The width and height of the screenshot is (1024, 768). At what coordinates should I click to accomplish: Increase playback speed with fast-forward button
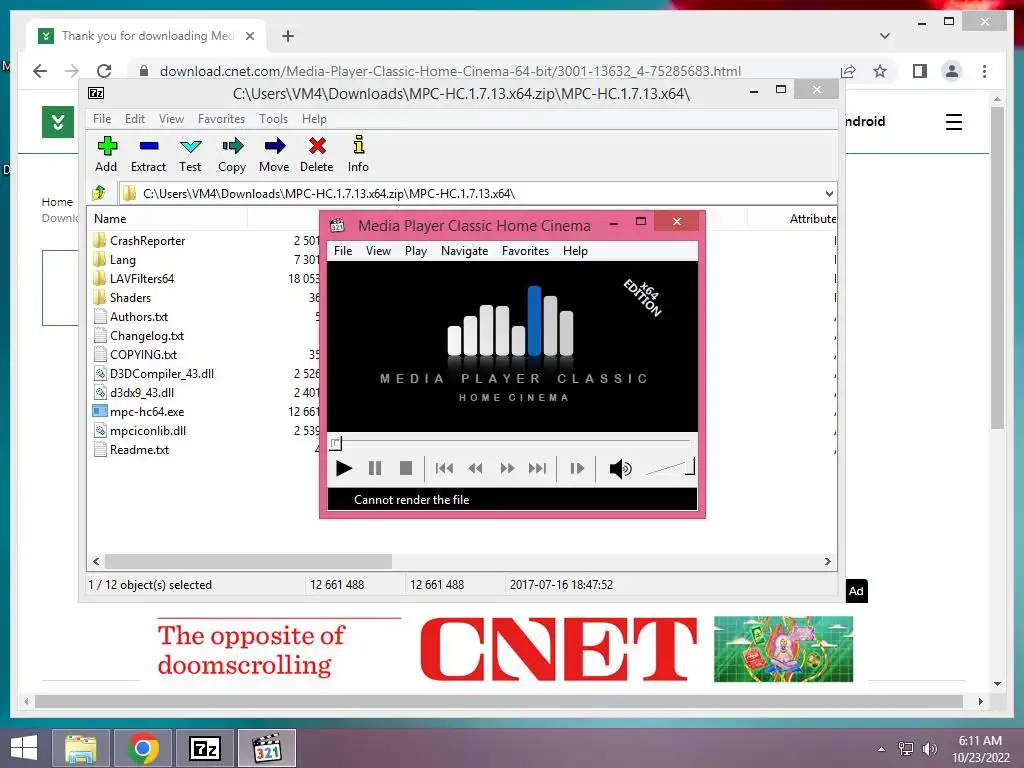[x=507, y=468]
